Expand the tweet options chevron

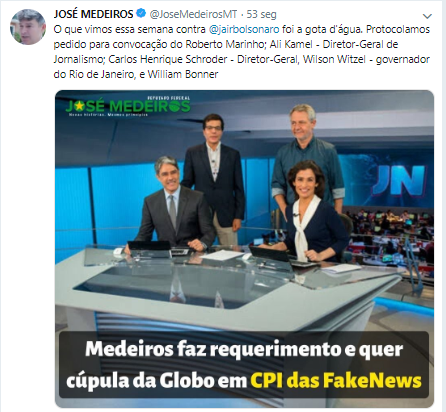[x=427, y=16]
